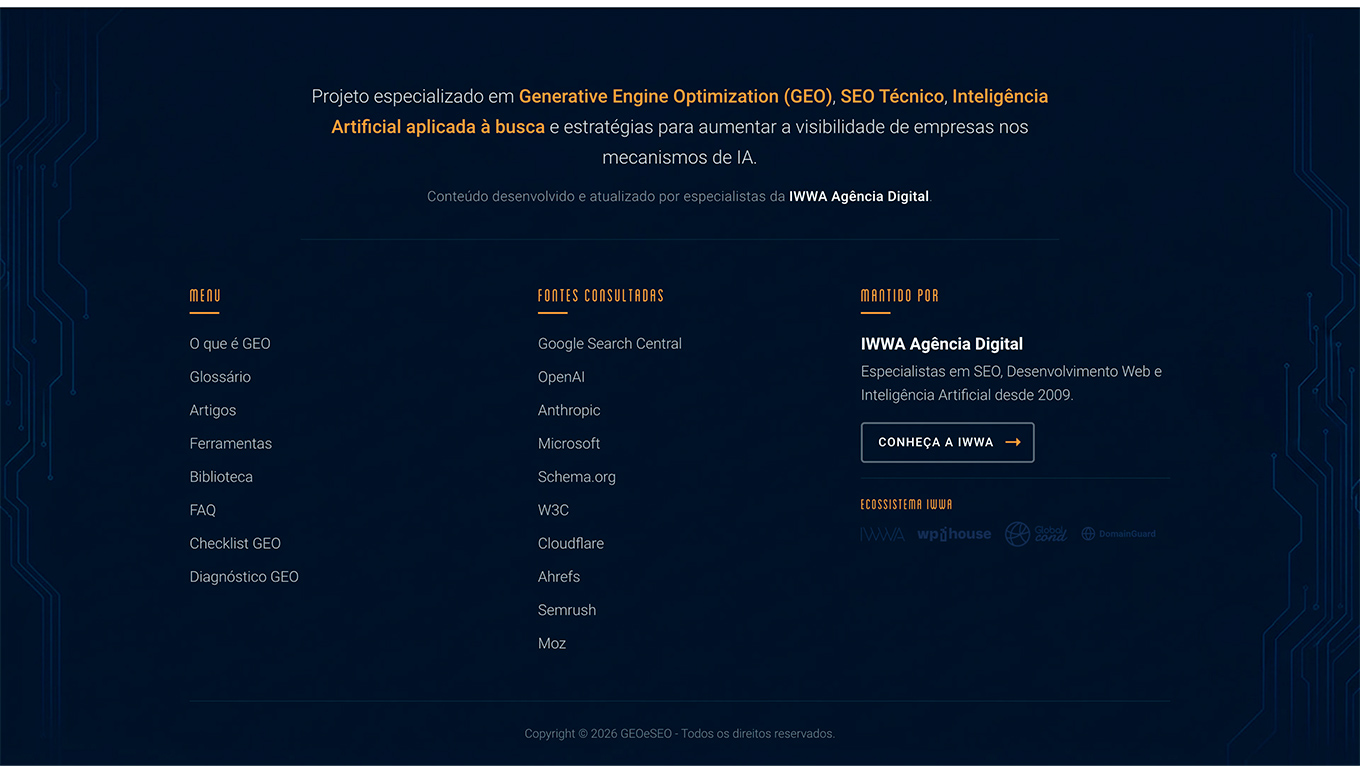Open the "O que é GEO" menu link
This screenshot has height=766, width=1360.
tap(230, 343)
